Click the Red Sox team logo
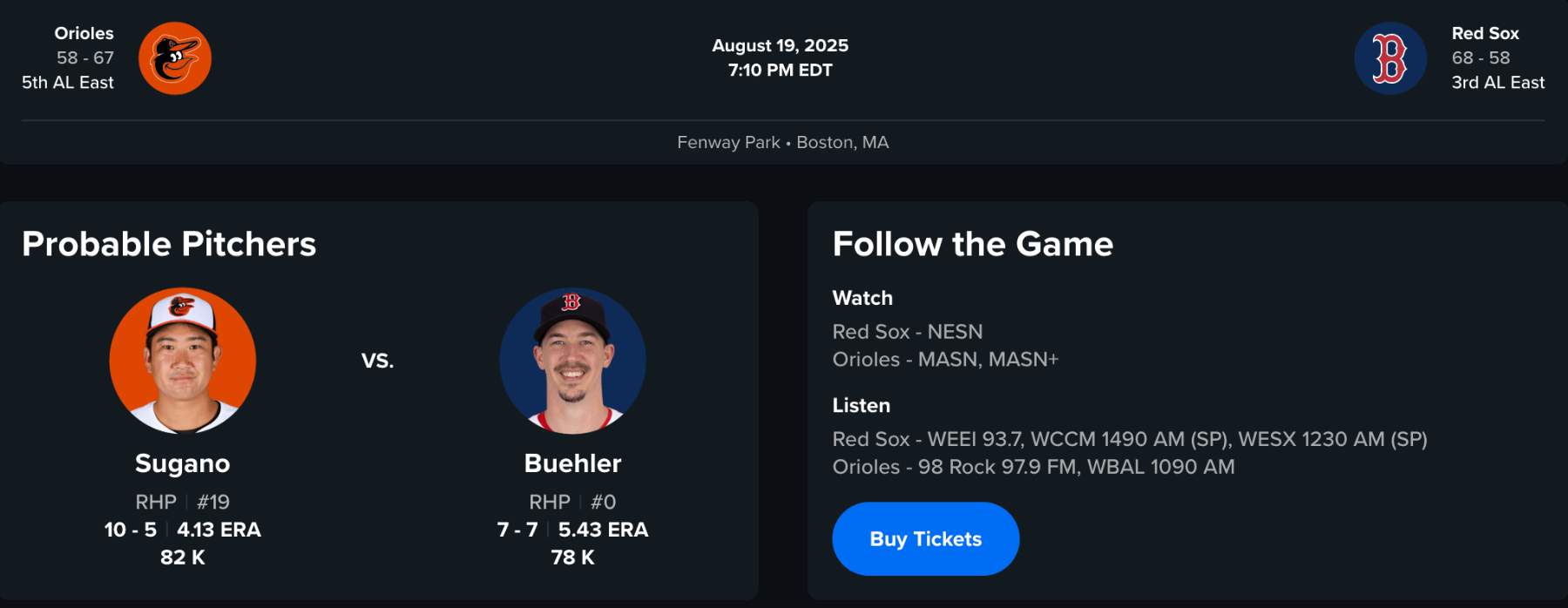Screen dimensions: 1568x608 point(1390,58)
